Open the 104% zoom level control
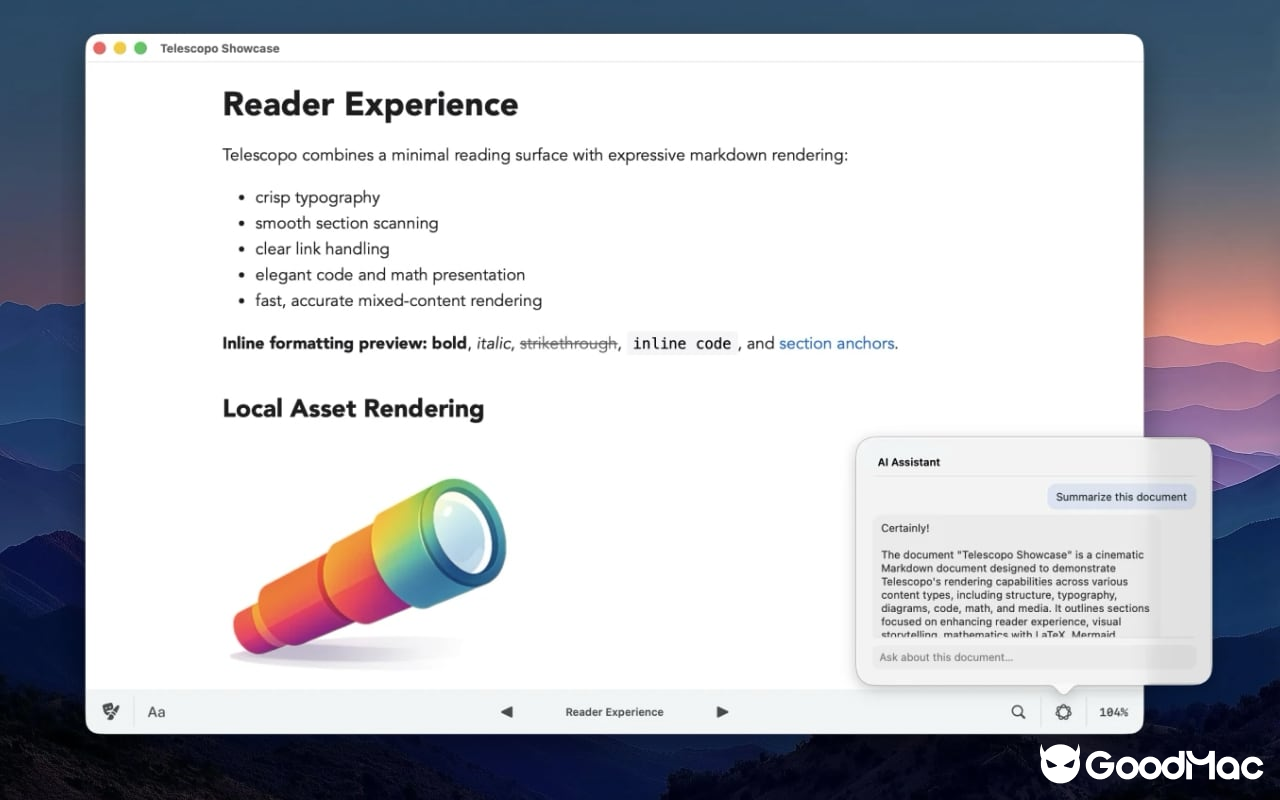 (x=1113, y=712)
